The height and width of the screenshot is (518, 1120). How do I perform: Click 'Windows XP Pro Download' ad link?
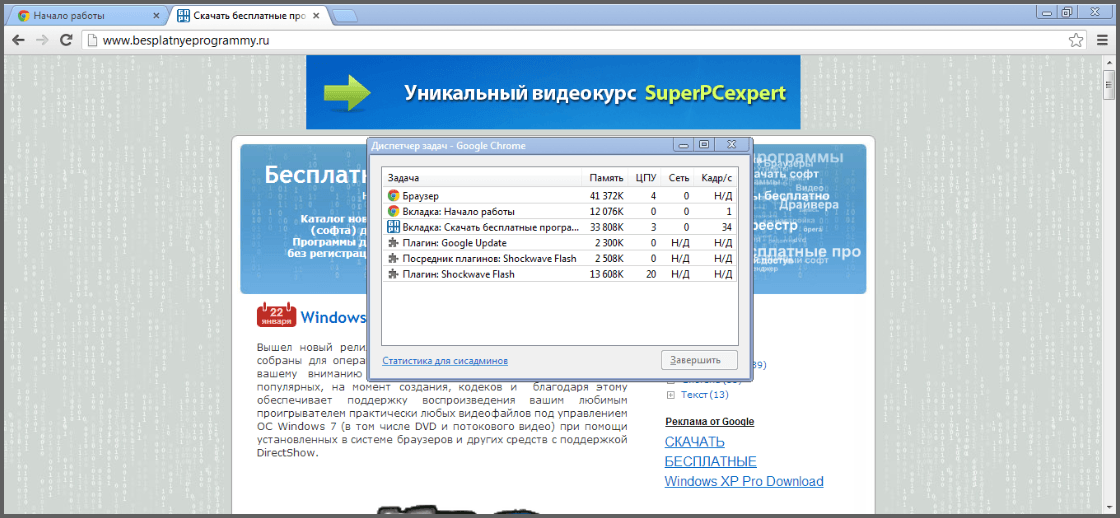pyautogui.click(x=744, y=482)
